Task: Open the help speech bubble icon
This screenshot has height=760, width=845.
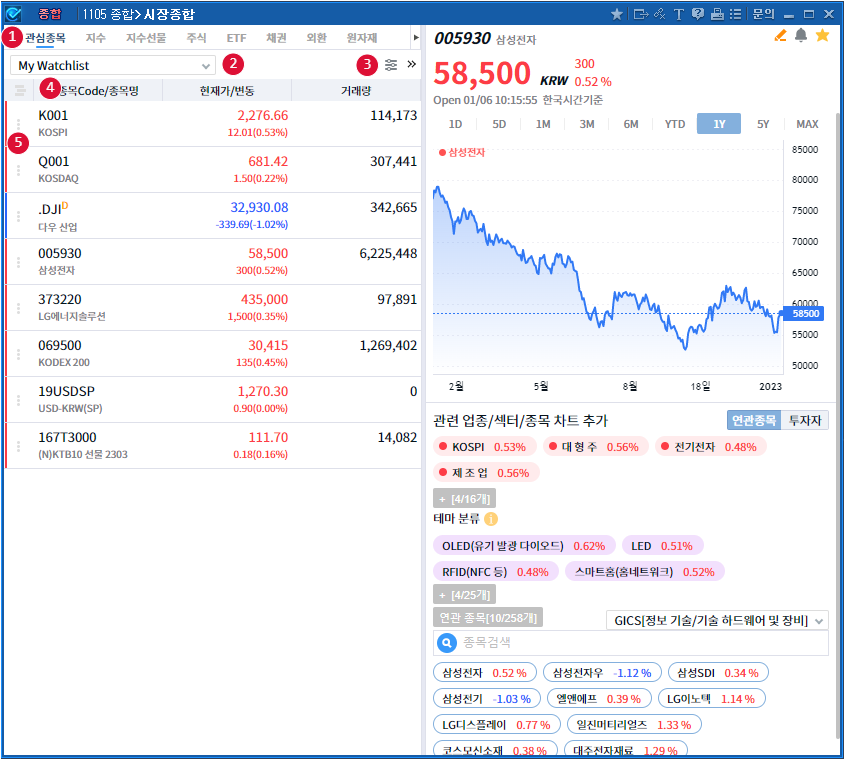Action: click(698, 14)
